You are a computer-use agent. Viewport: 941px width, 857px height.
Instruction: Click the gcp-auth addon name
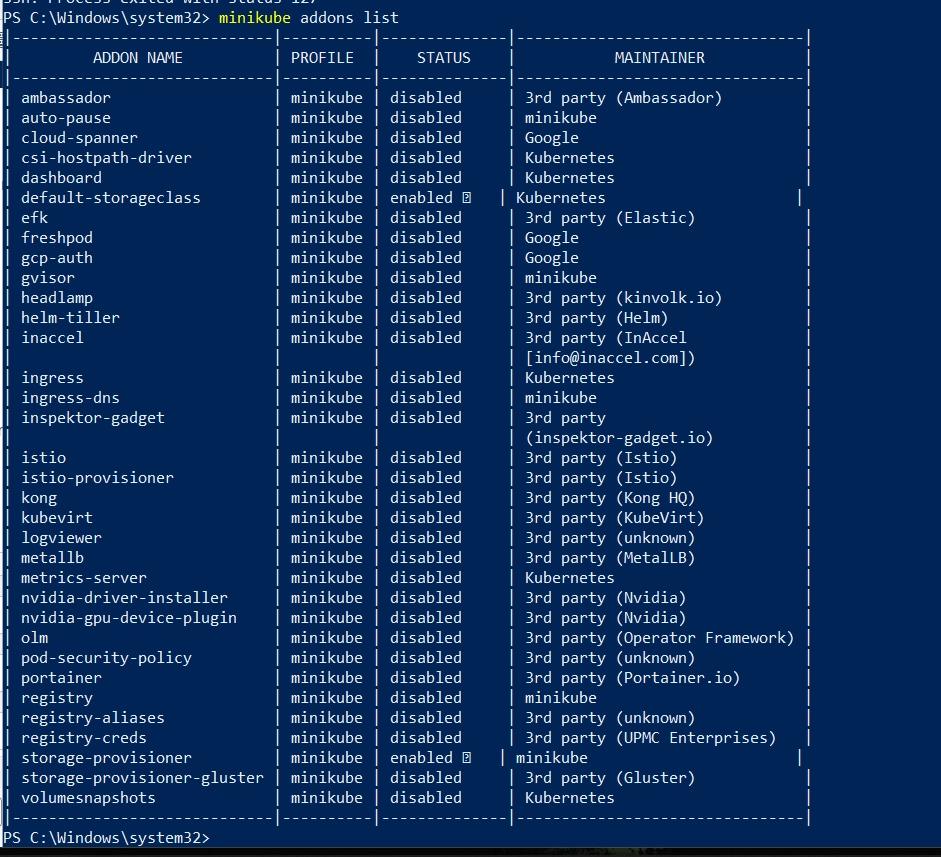click(57, 258)
